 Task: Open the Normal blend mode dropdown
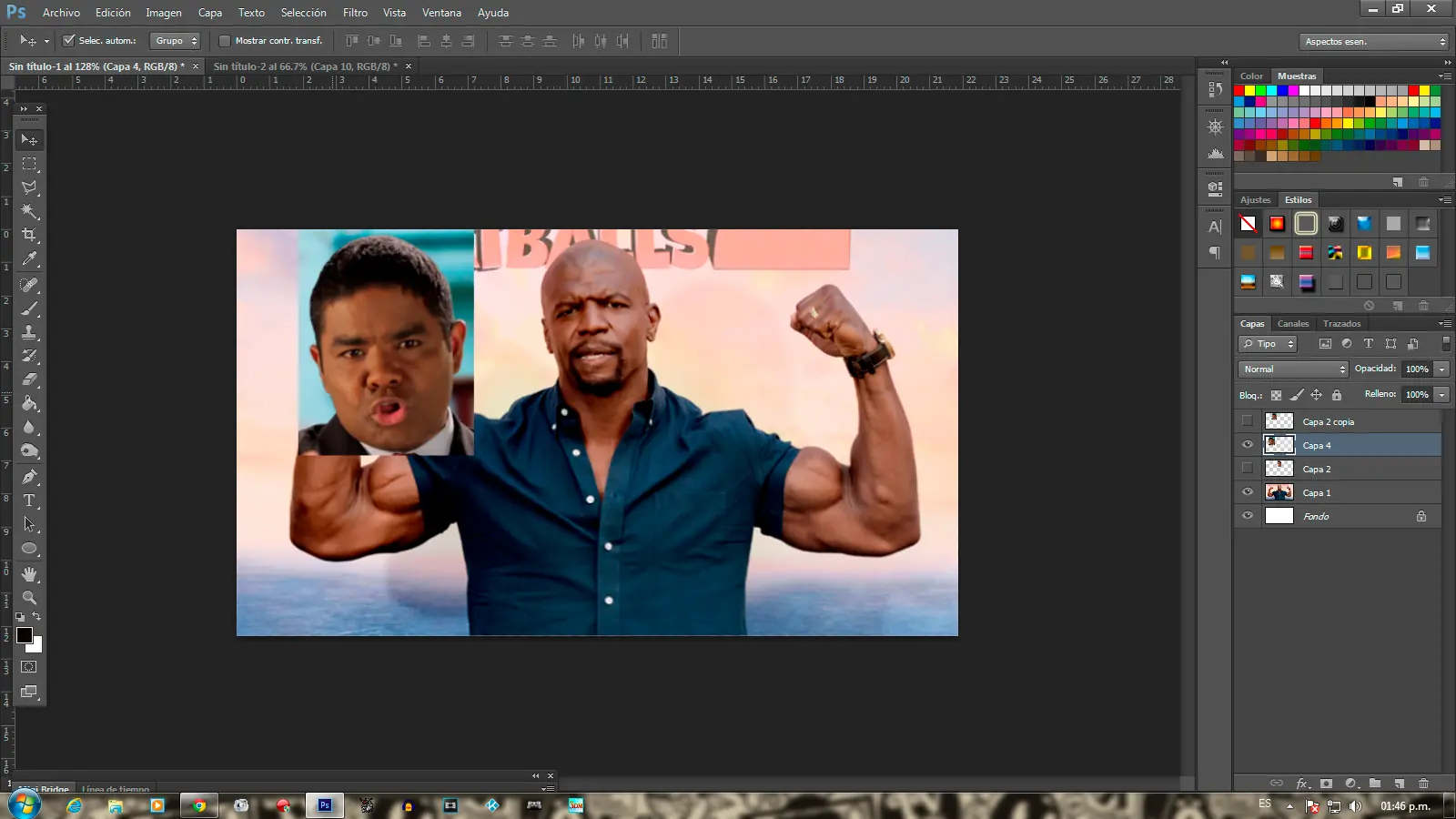[x=1293, y=369]
